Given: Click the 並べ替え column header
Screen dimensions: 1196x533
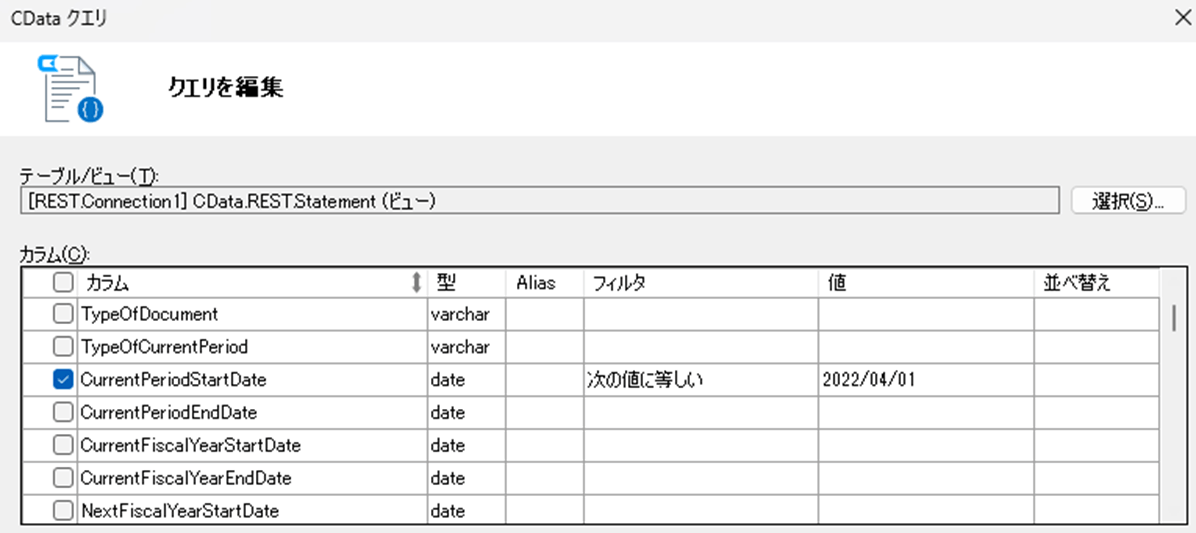Looking at the screenshot, I should (1097, 283).
